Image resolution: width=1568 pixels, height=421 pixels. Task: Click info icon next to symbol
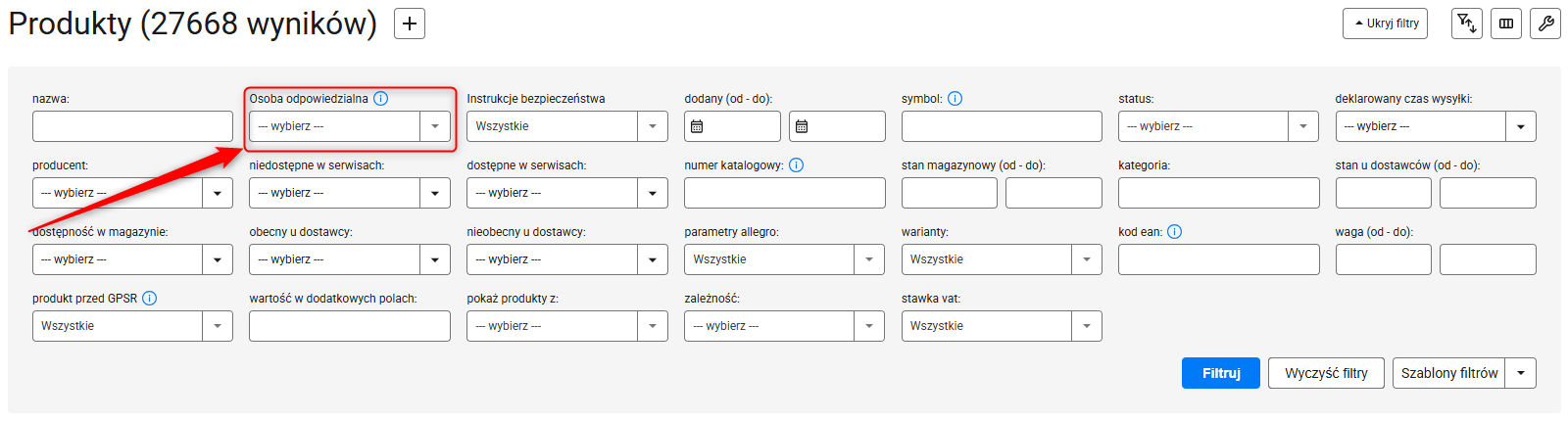point(955,99)
